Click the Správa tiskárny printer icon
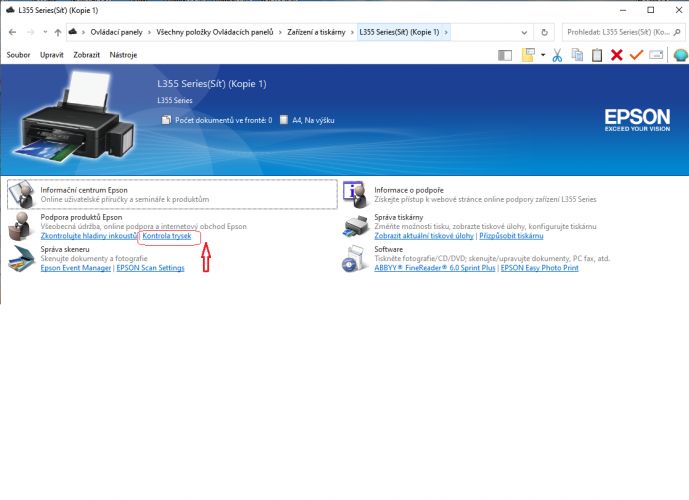Image resolution: width=689 pixels, height=500 pixels. 356,226
